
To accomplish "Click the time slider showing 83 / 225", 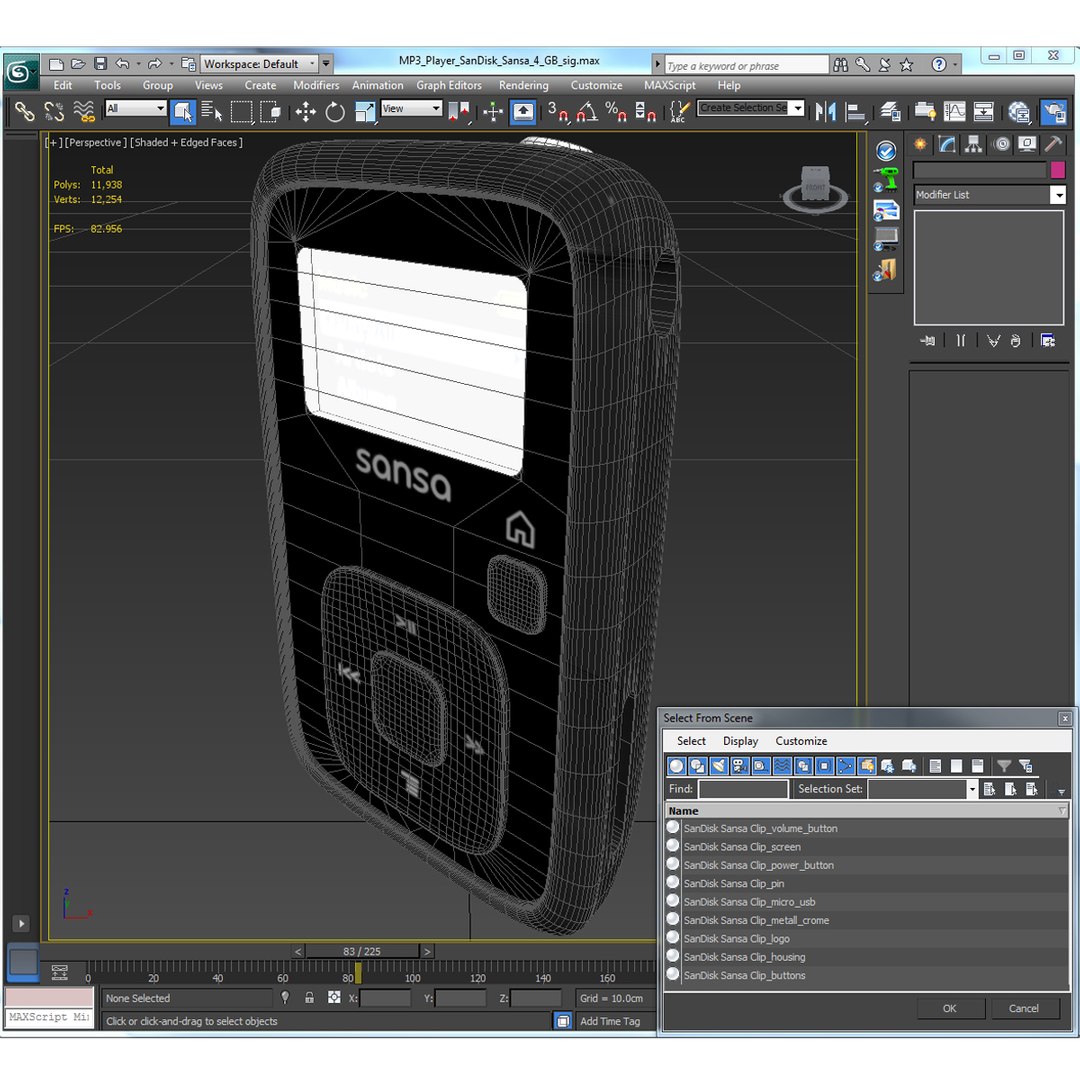I will coord(362,951).
